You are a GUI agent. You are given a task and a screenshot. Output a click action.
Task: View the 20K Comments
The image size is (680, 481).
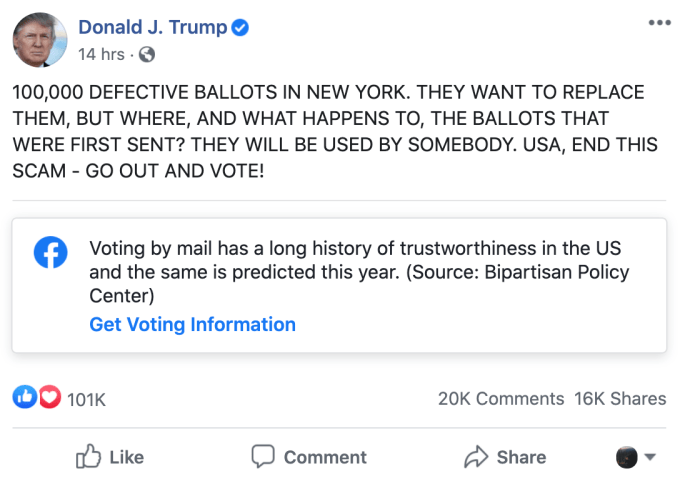click(500, 398)
